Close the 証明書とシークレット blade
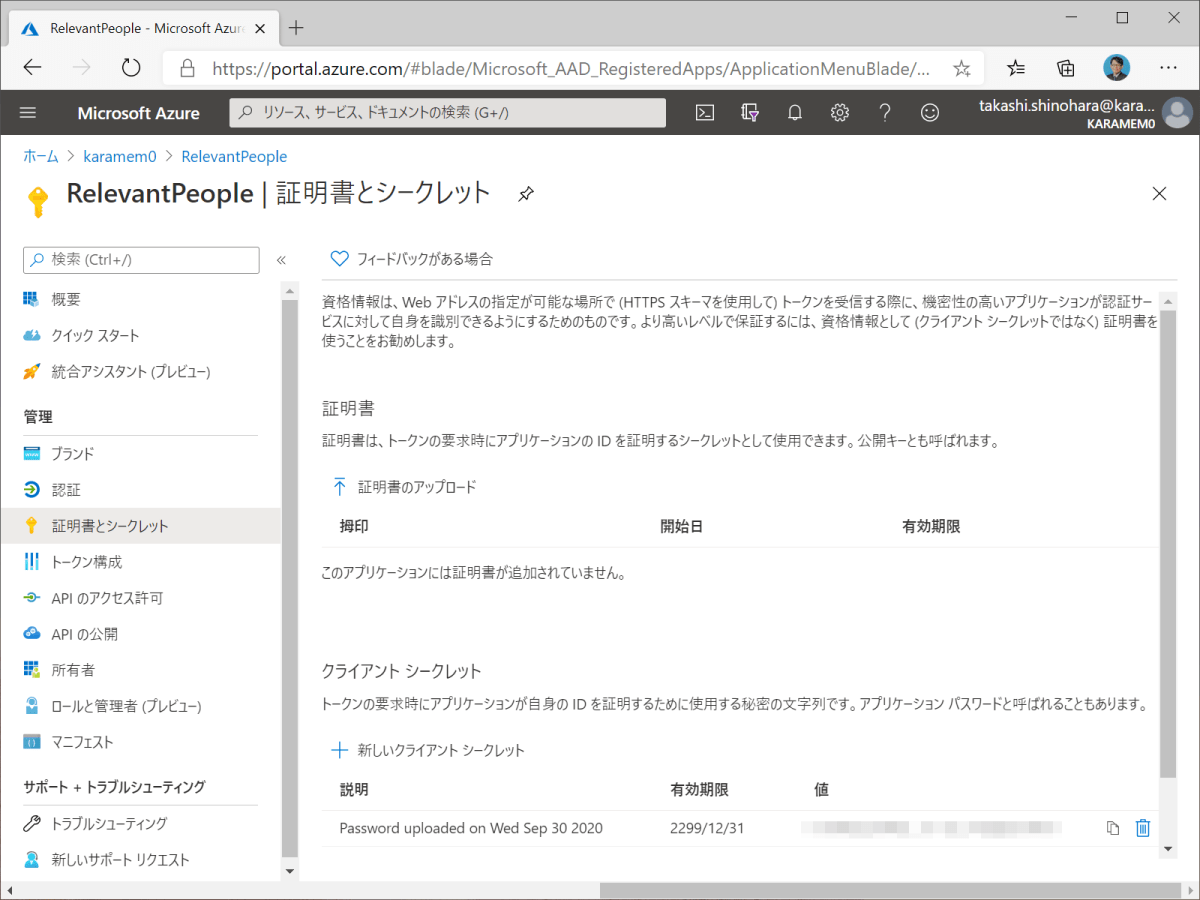This screenshot has width=1200, height=900. (1159, 194)
